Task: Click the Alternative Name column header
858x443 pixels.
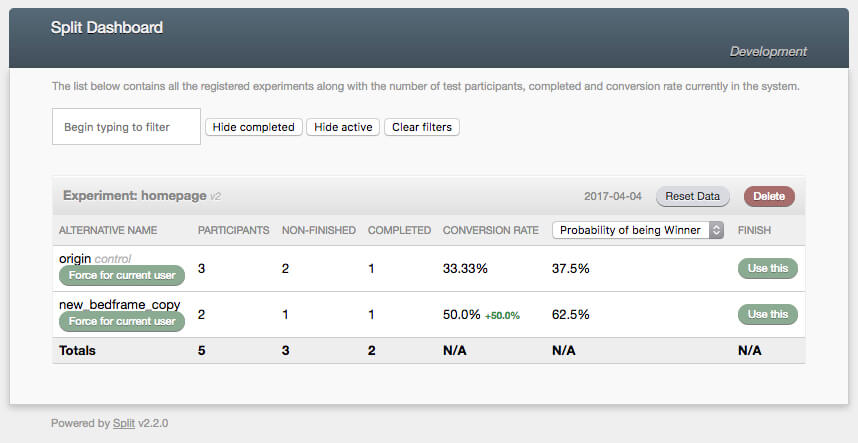Action: (108, 230)
